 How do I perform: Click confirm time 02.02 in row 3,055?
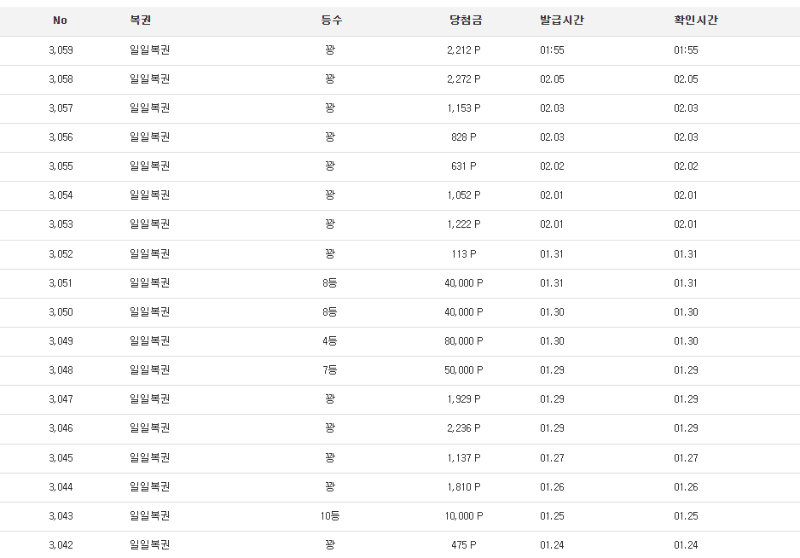[x=686, y=166]
